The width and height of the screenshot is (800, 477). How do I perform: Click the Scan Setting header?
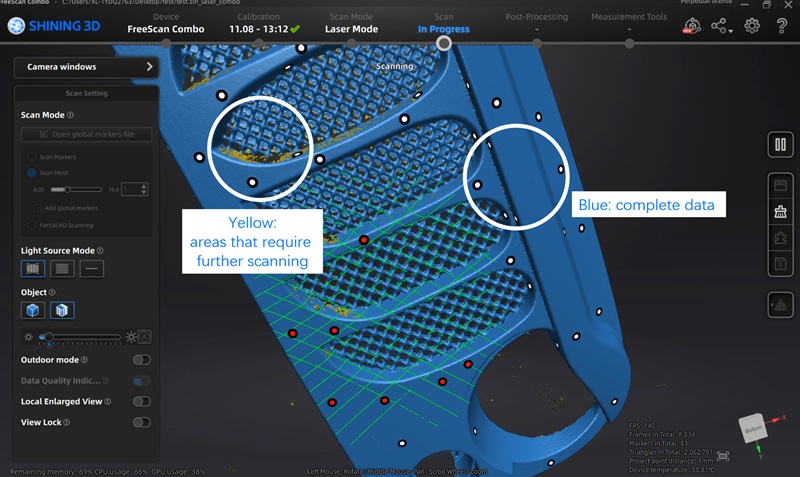pos(86,93)
